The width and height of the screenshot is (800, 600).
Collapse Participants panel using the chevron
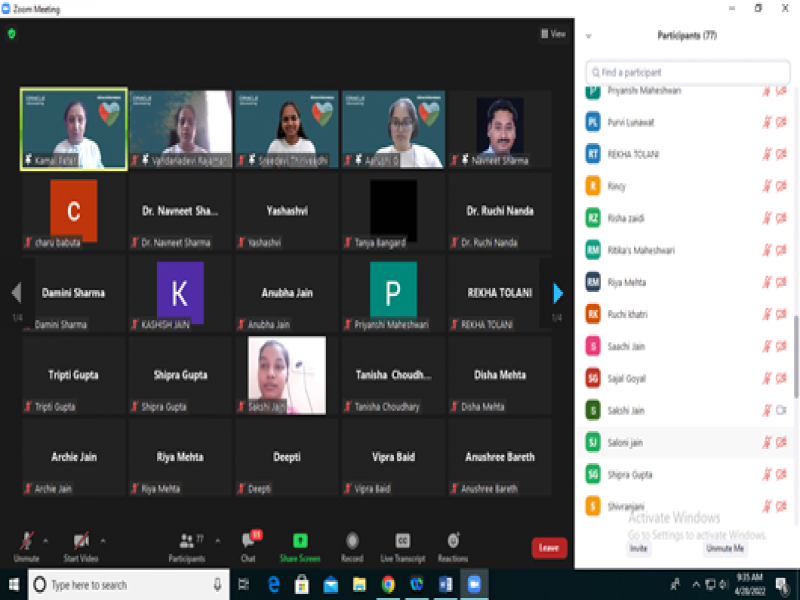click(589, 36)
